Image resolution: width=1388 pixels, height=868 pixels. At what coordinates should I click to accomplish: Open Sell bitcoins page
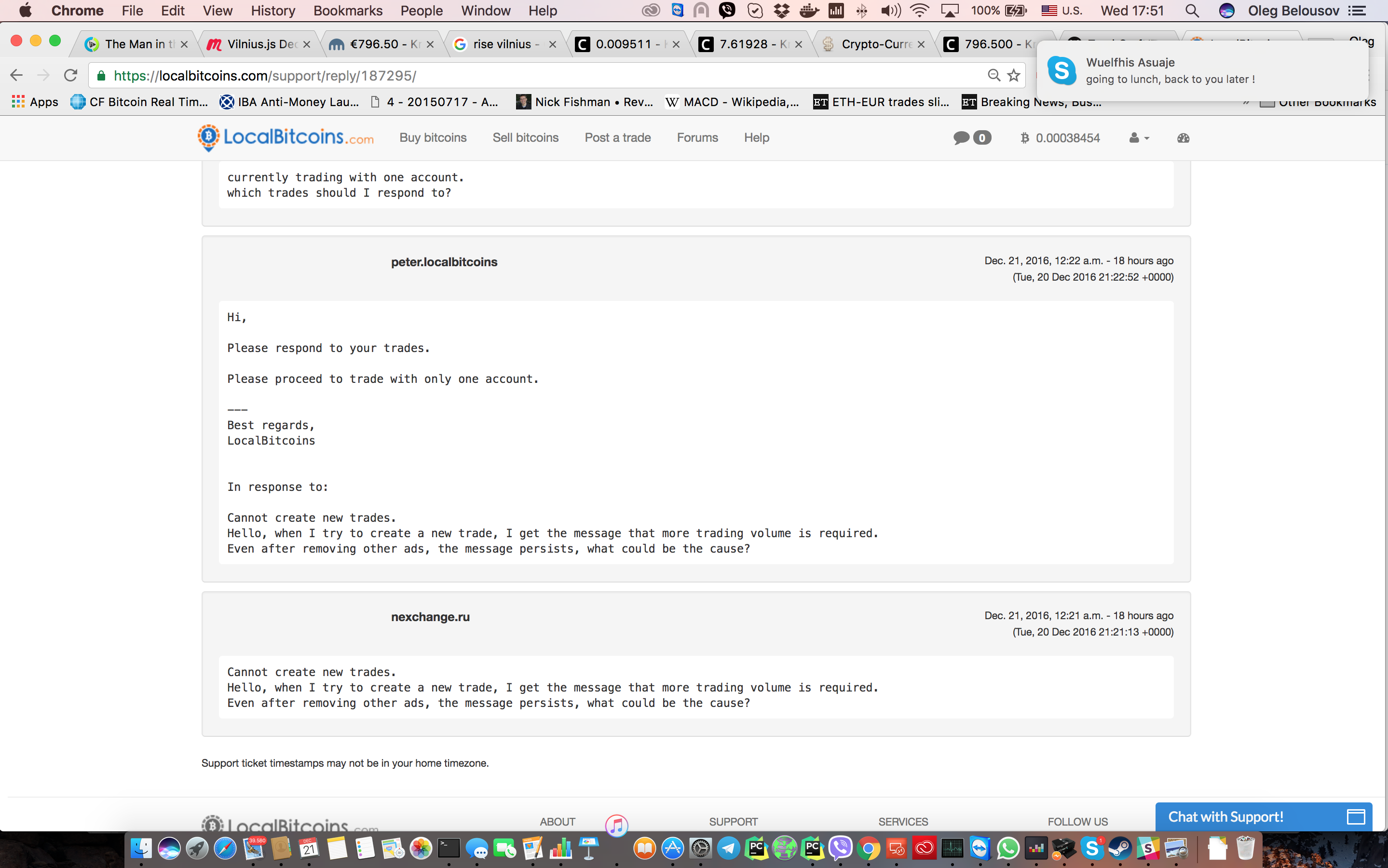525,138
